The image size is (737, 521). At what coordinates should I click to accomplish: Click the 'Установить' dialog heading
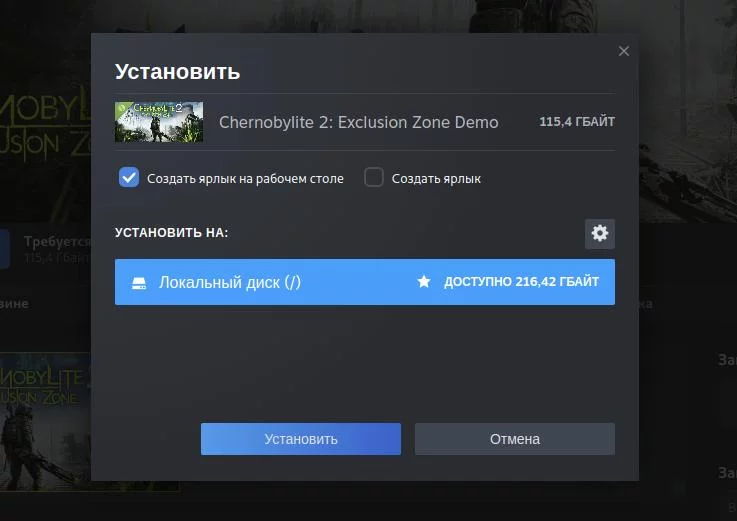[x=177, y=71]
